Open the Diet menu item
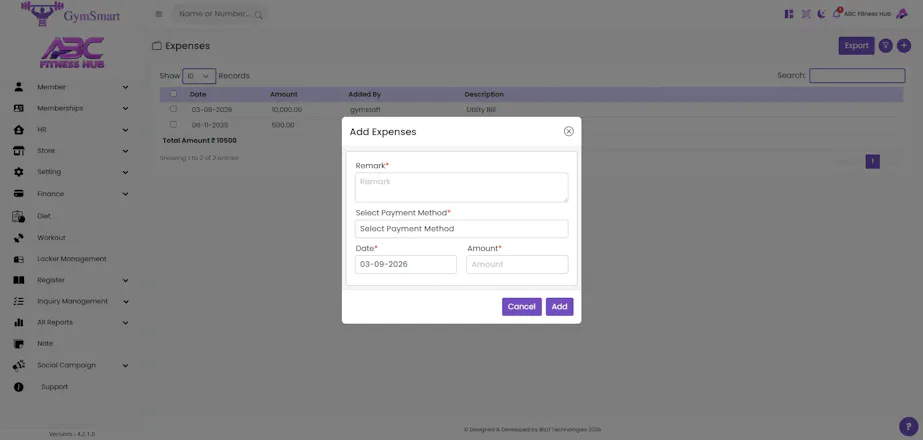The width and height of the screenshot is (923, 440). 44,216
